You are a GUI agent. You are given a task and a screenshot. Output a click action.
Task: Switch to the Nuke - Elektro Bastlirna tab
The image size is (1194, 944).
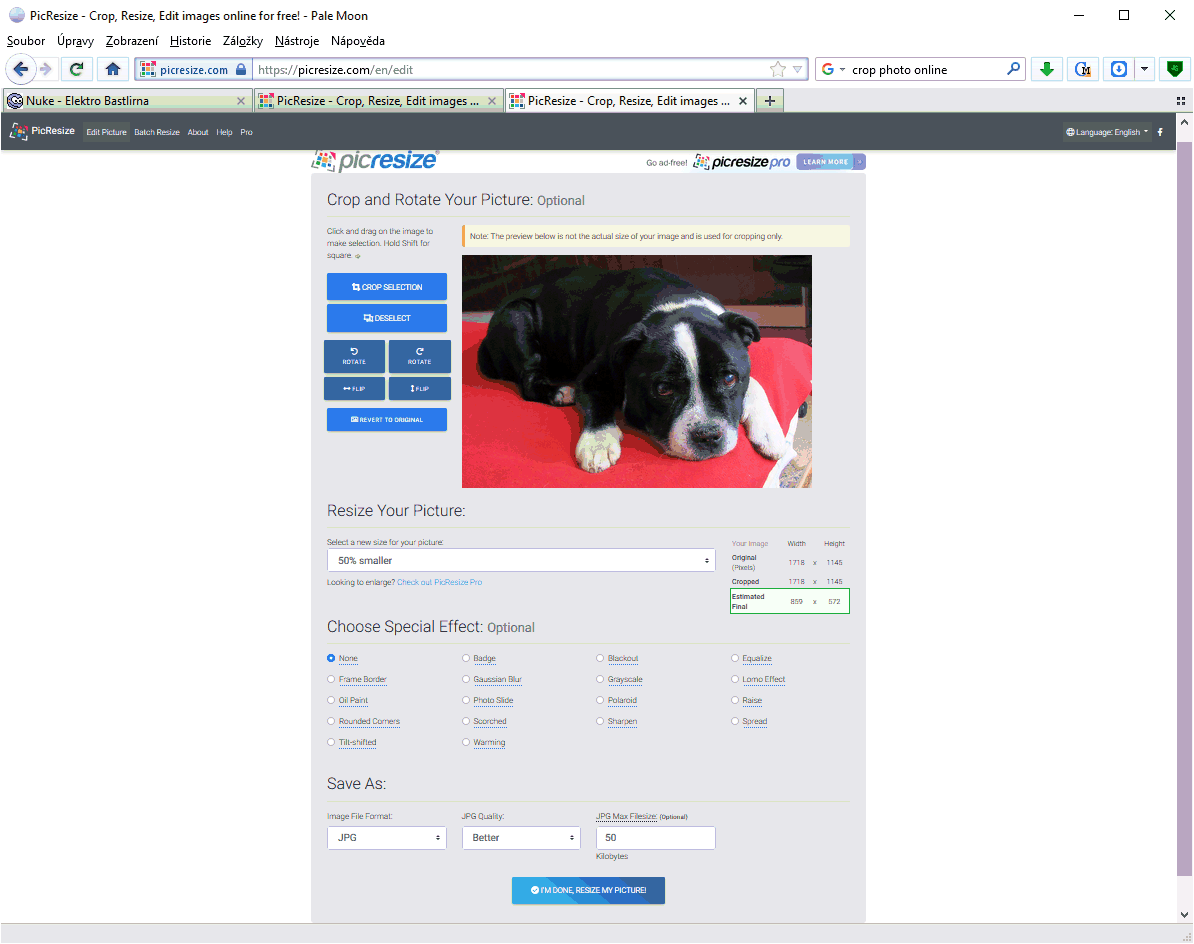pyautogui.click(x=120, y=101)
